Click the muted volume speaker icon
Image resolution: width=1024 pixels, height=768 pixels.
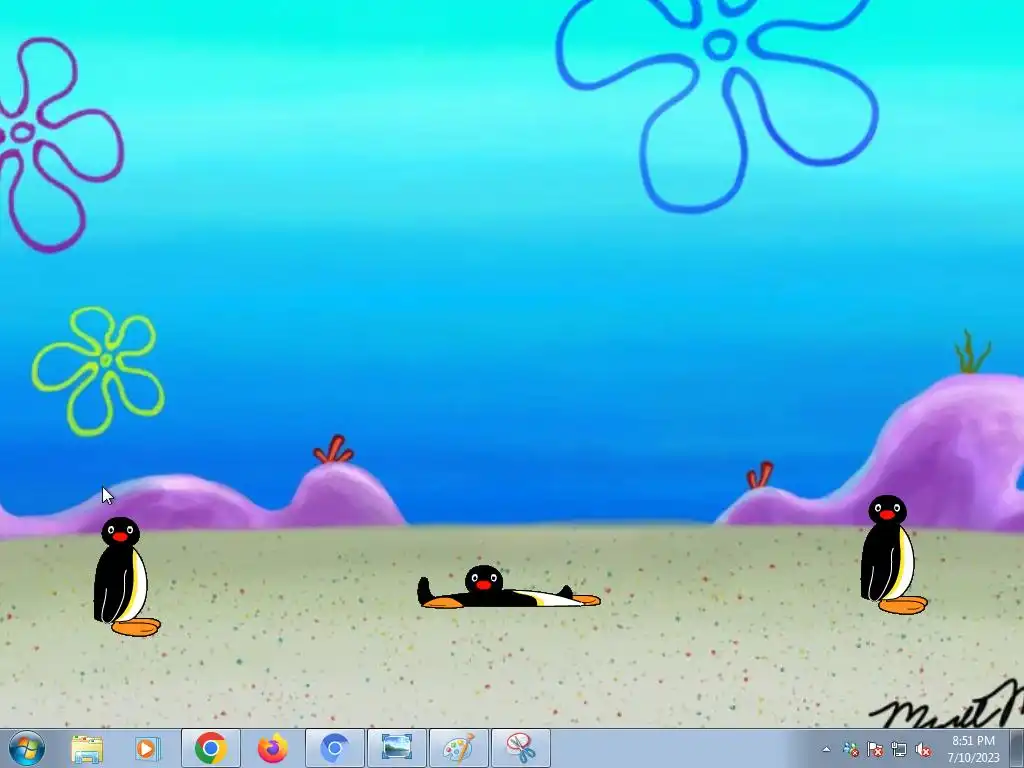[x=923, y=749]
